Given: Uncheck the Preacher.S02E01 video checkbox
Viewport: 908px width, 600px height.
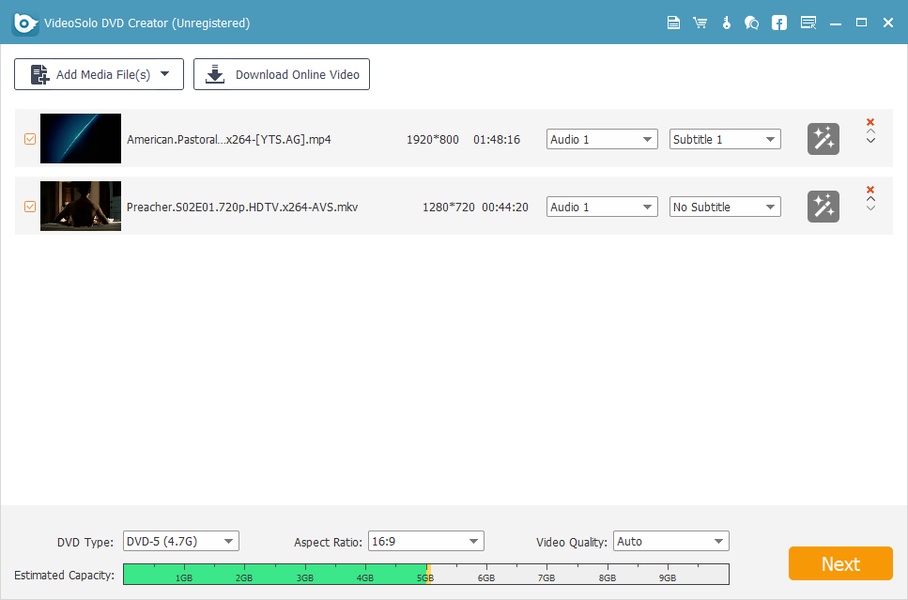Looking at the screenshot, I should [30, 206].
